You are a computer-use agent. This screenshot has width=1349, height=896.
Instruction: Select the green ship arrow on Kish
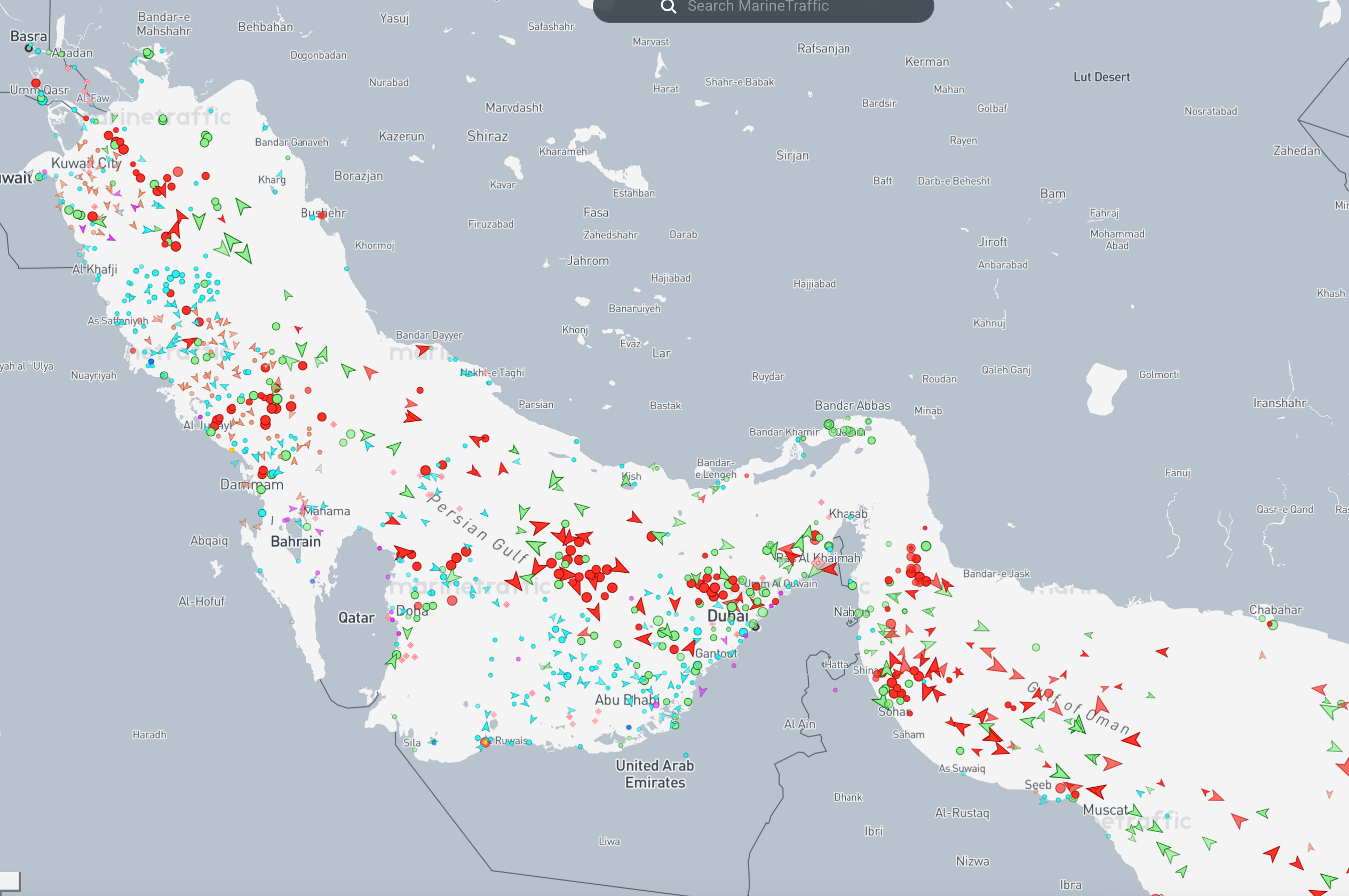[626, 482]
